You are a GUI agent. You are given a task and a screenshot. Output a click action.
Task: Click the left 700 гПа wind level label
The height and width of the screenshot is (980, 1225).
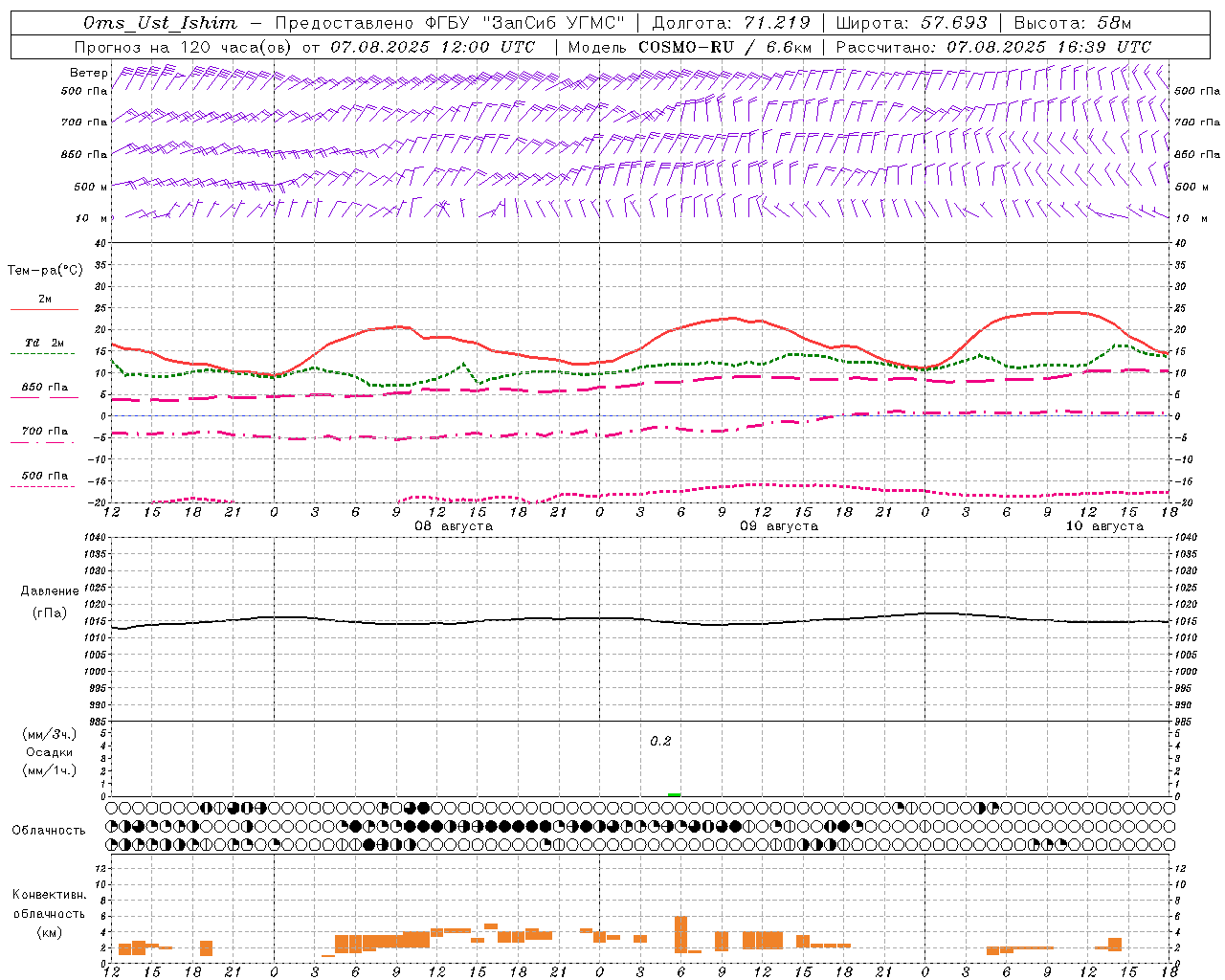(x=84, y=122)
